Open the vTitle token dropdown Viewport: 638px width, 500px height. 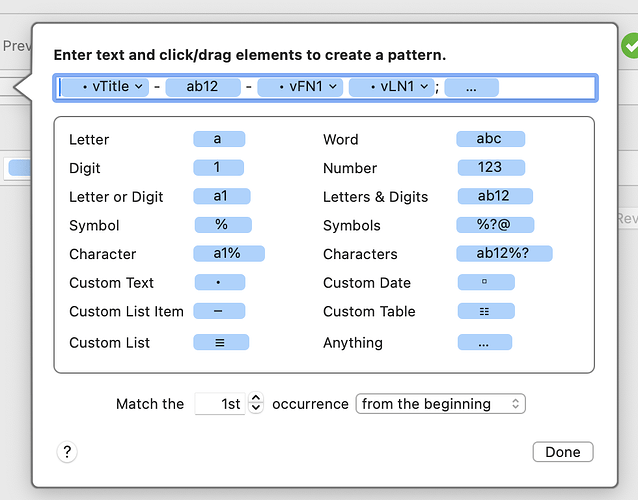pyautogui.click(x=139, y=87)
